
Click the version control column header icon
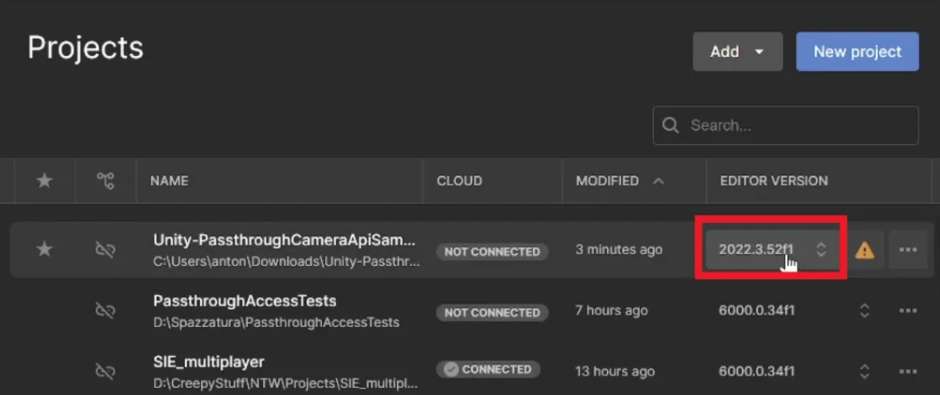click(x=106, y=180)
